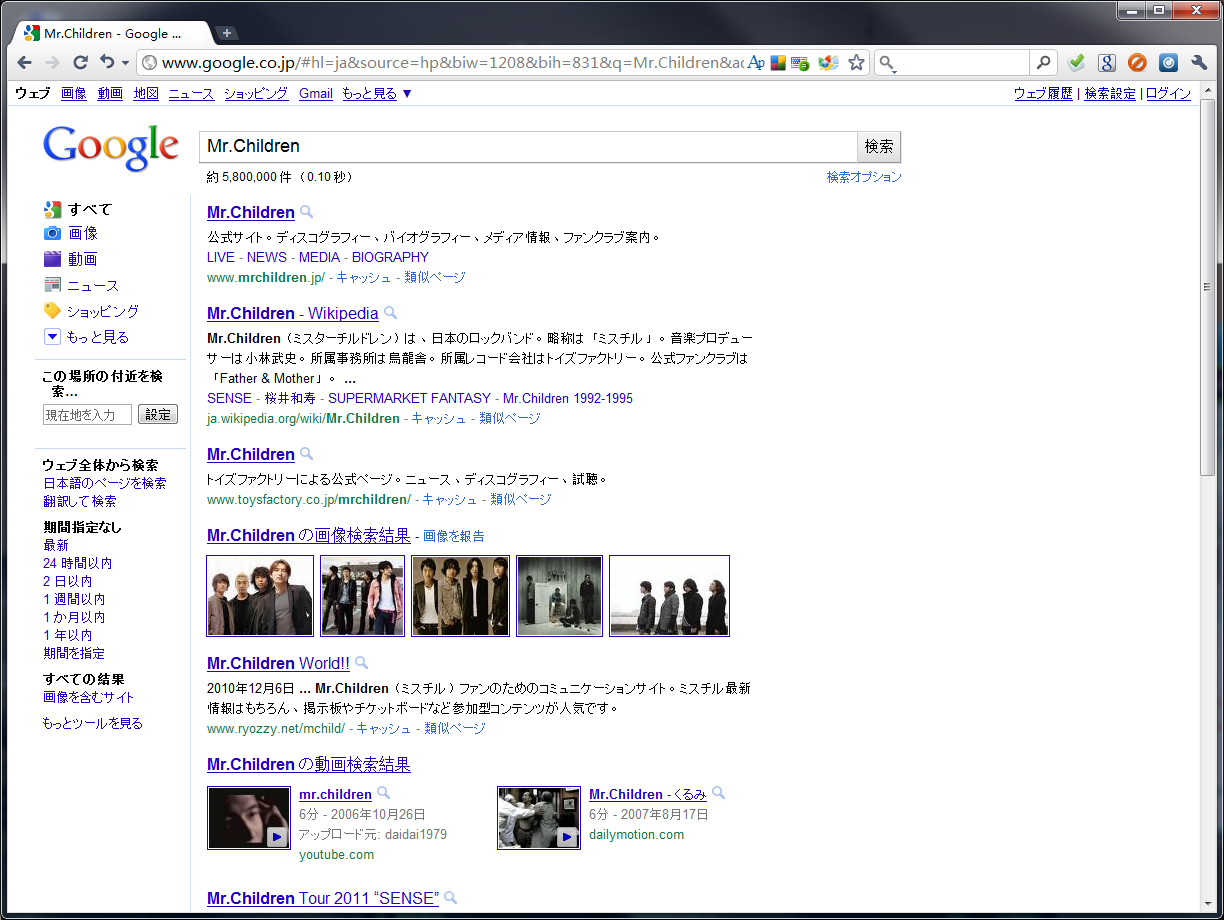Click the preview magnifier next to Mr.Children World!!
Image resolution: width=1224 pixels, height=920 pixels.
pos(362,663)
